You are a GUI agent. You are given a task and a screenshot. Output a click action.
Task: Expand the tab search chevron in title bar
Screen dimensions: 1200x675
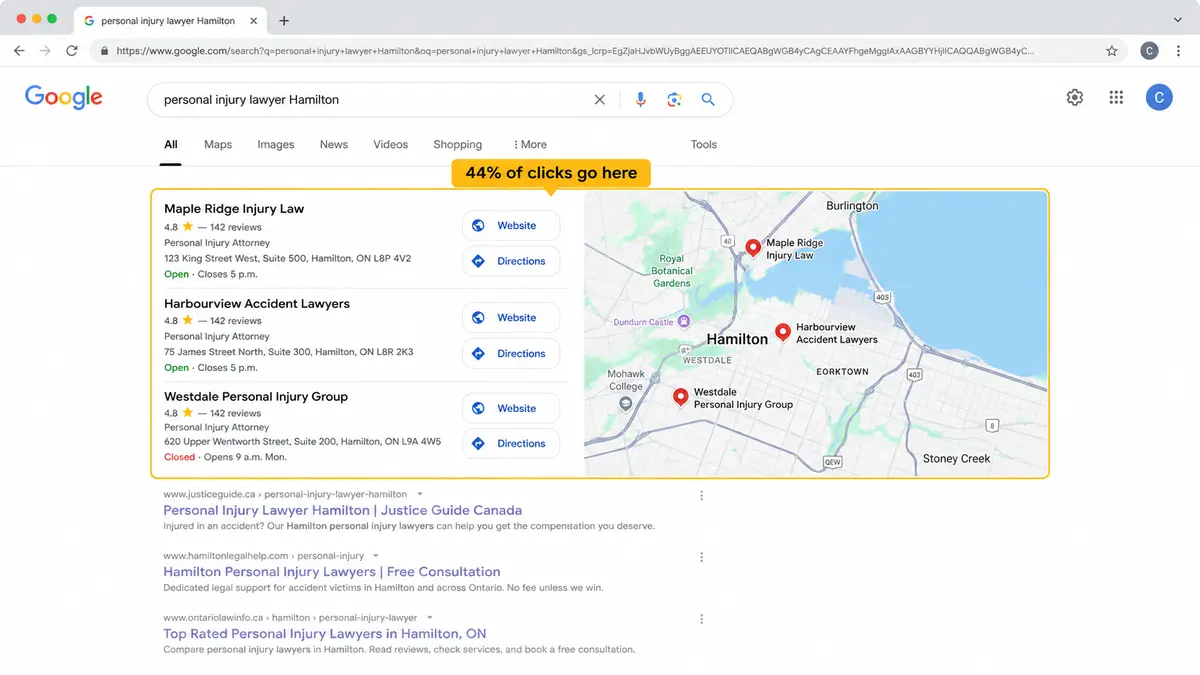[x=1178, y=20]
